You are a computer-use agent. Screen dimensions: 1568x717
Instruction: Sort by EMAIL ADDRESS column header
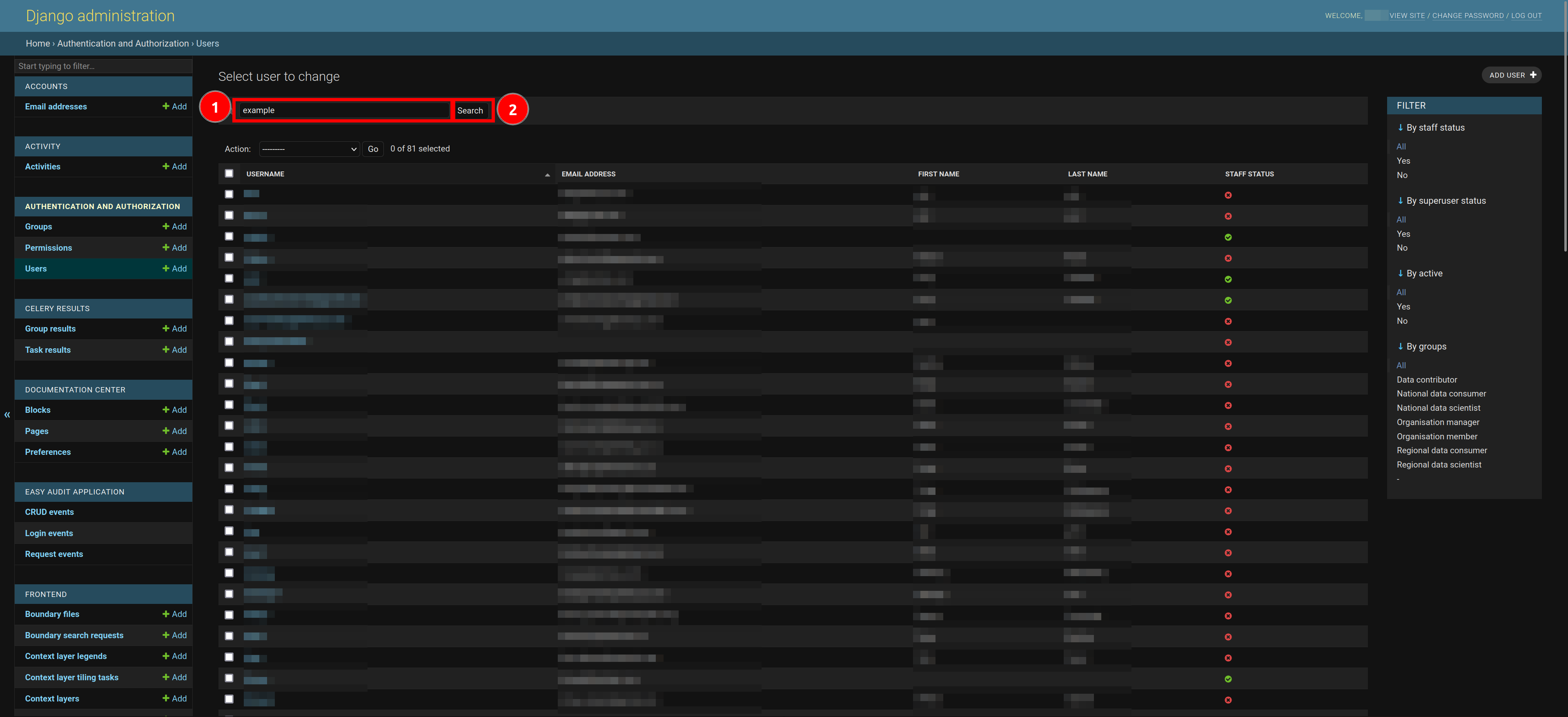pyautogui.click(x=588, y=174)
